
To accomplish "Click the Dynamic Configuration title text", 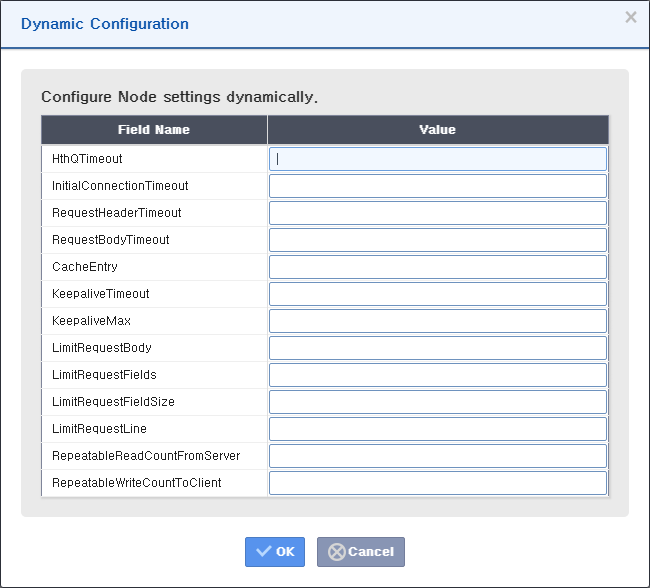I will pyautogui.click(x=105, y=24).
